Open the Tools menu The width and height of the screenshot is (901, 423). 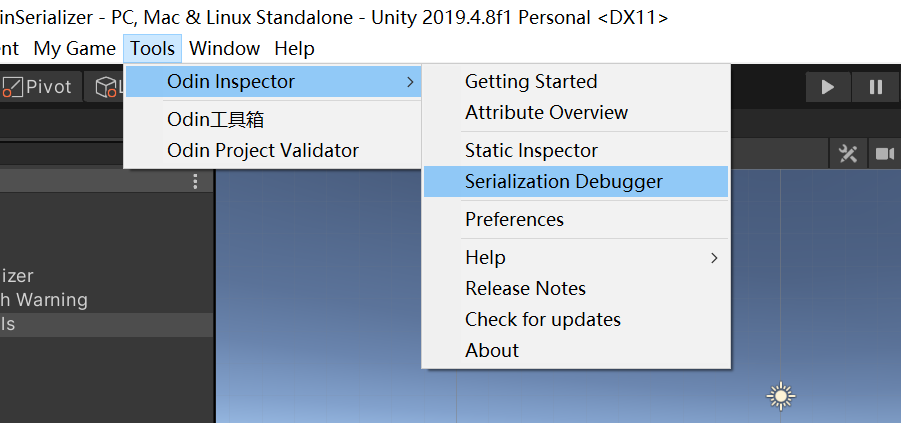point(152,48)
